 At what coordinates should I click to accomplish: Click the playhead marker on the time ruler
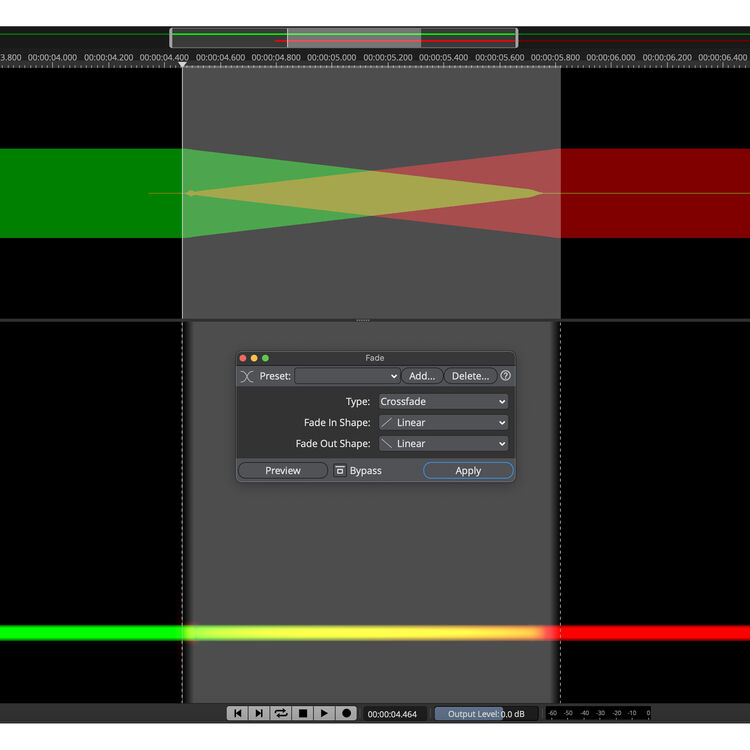(x=182, y=65)
